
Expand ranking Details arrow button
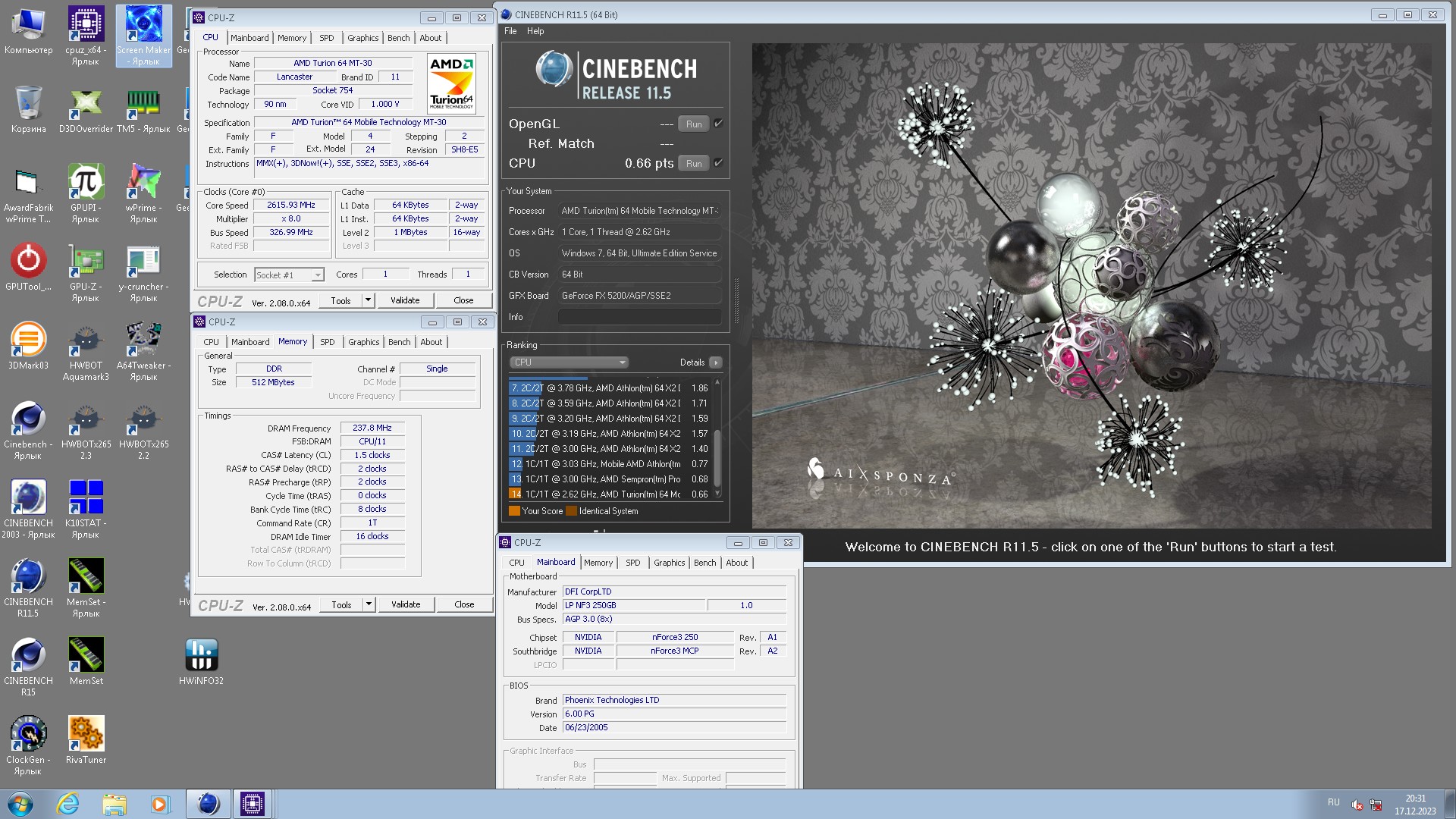coord(715,362)
